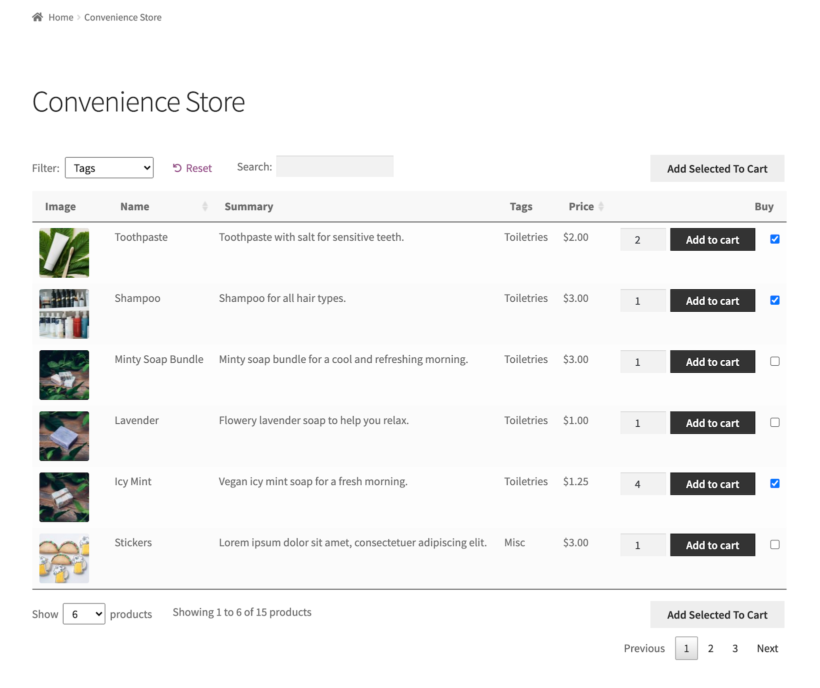The width and height of the screenshot is (820, 688).
Task: Click the Next pagination link
Action: point(766,648)
